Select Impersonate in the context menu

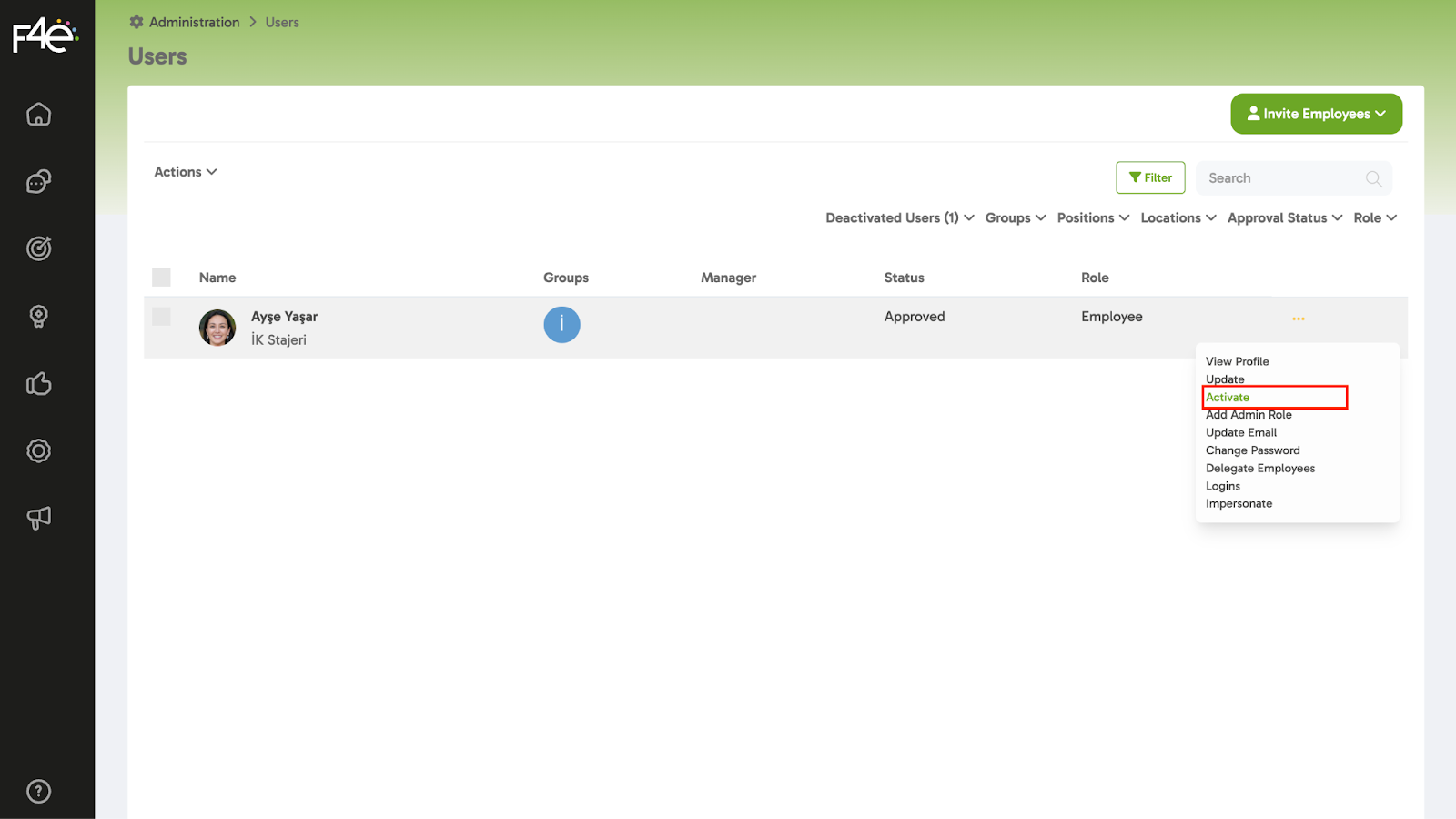1239,504
